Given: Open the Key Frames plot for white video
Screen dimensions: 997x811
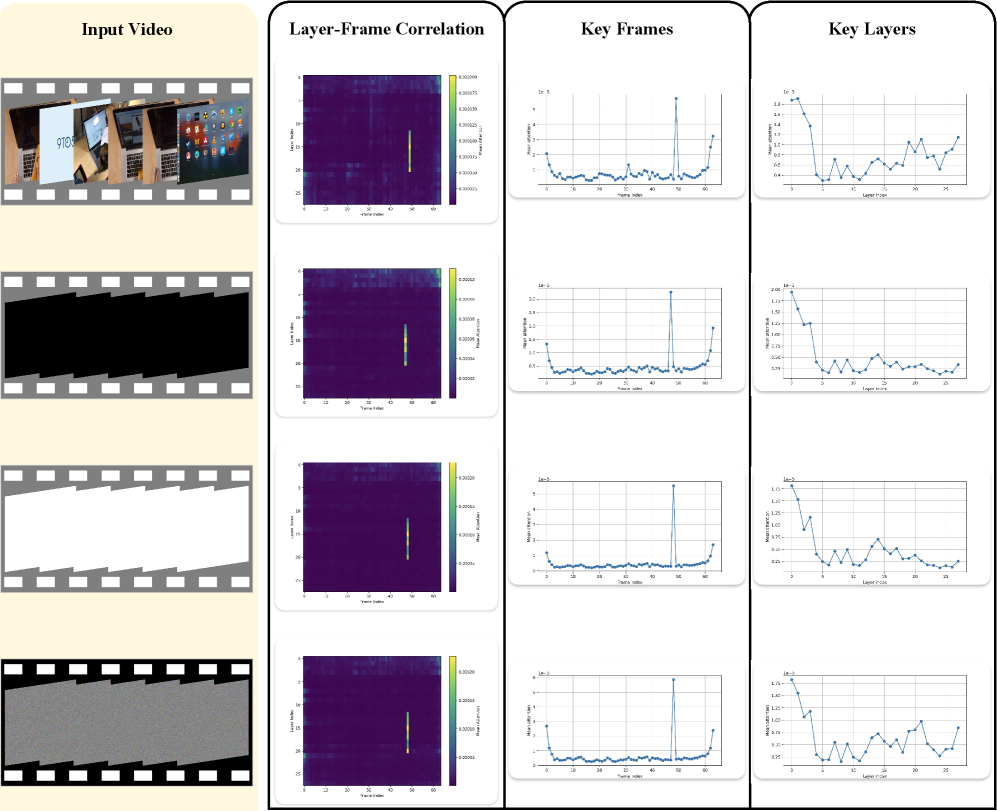Looking at the screenshot, I should pyautogui.click(x=626, y=527).
